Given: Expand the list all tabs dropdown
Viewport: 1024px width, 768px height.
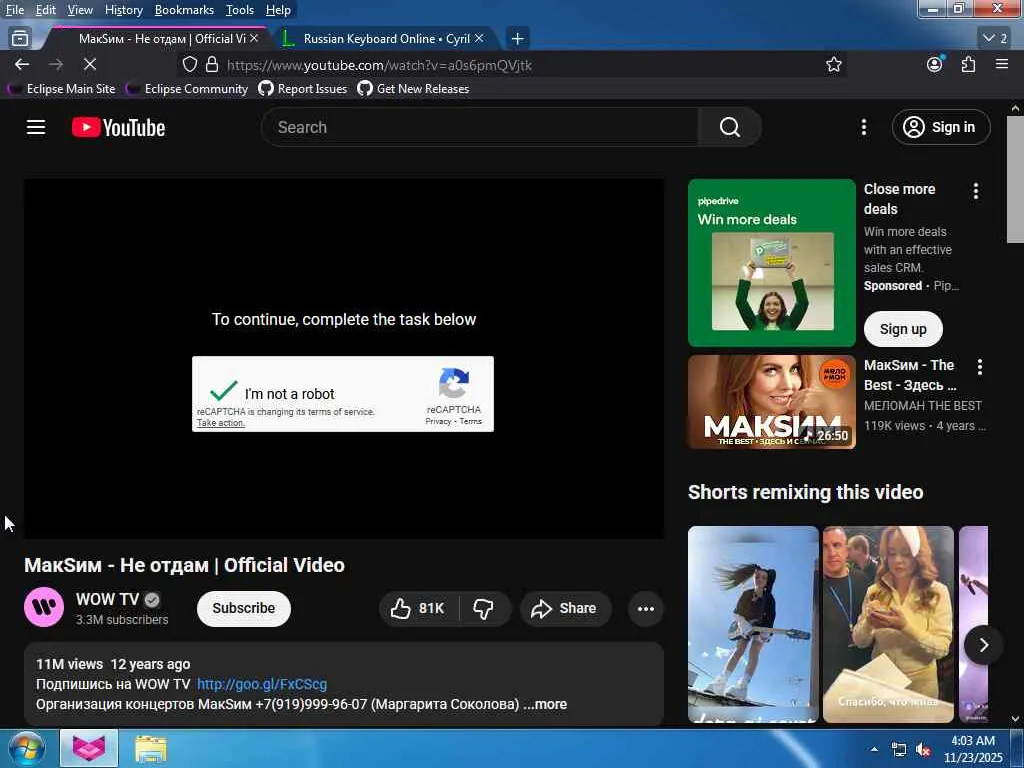Looking at the screenshot, I should [995, 39].
